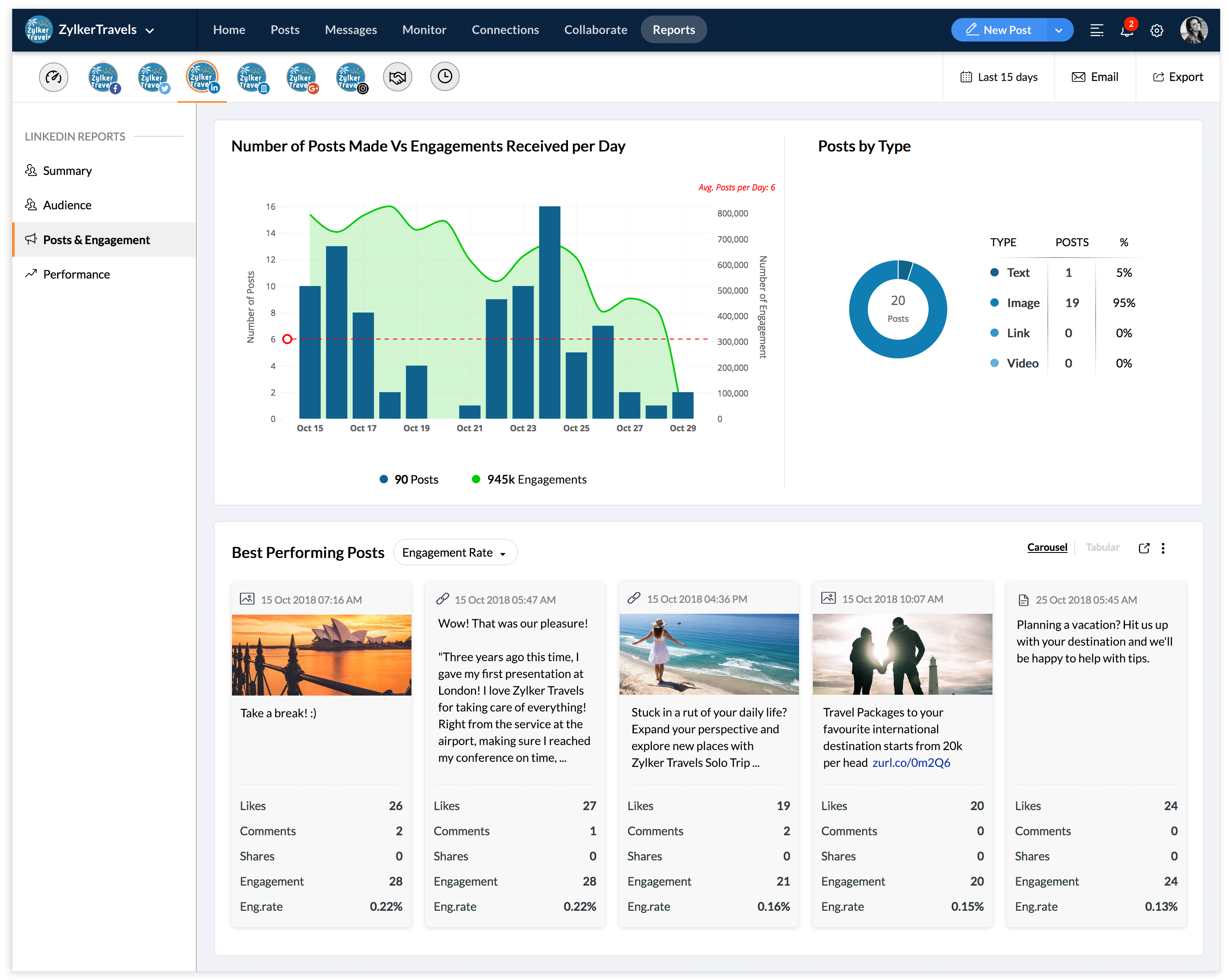
Task: Open the handshake team reports icon
Action: (397, 77)
